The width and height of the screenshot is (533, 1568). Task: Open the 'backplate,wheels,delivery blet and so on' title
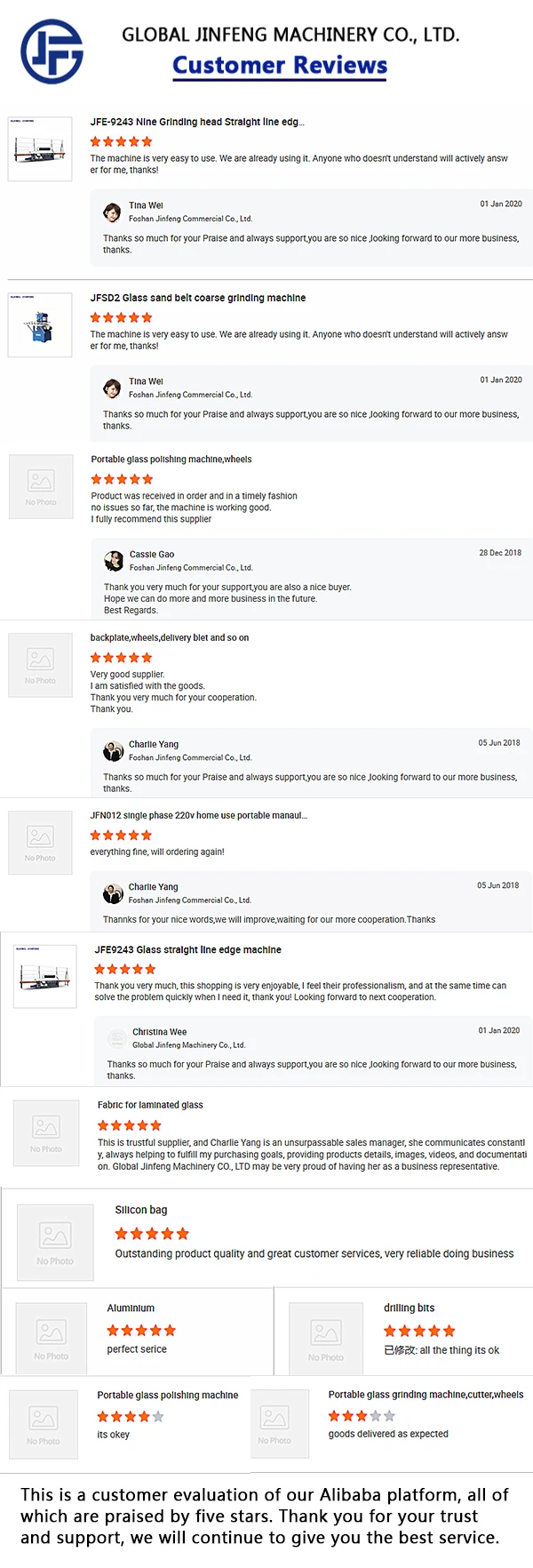pyautogui.click(x=170, y=637)
